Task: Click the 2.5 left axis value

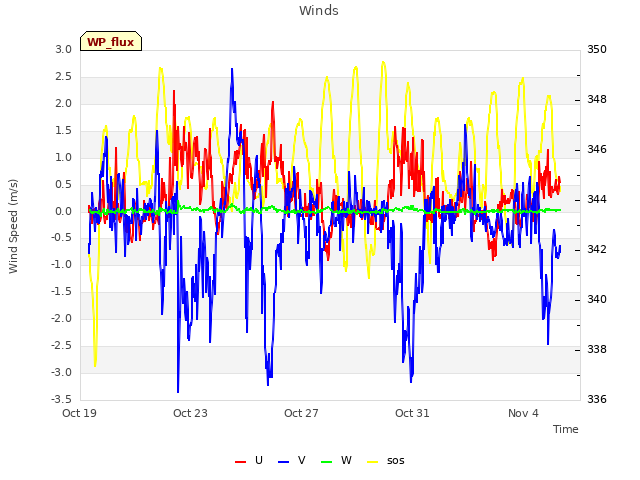Action: point(64,76)
